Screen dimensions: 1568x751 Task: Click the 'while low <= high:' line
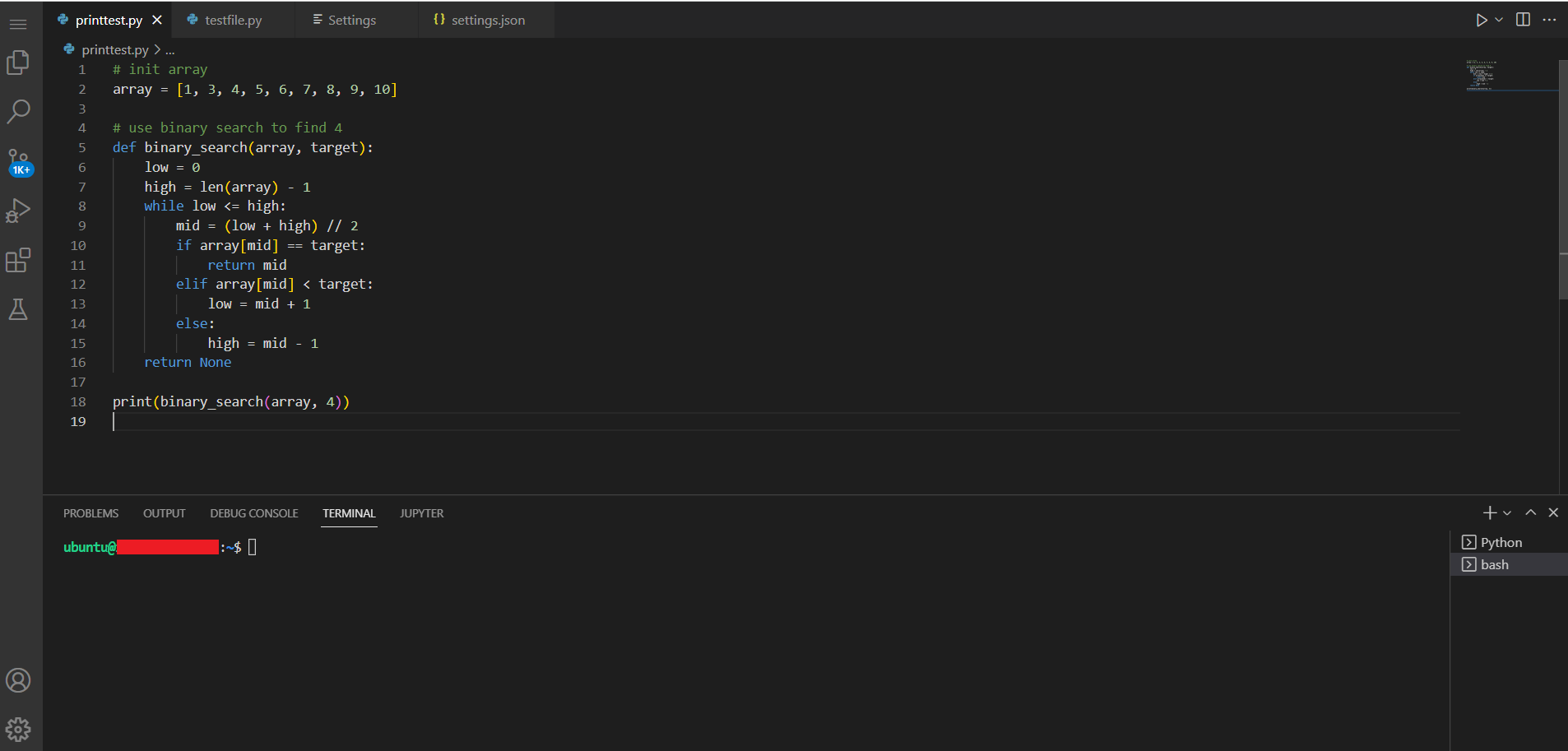click(x=215, y=206)
